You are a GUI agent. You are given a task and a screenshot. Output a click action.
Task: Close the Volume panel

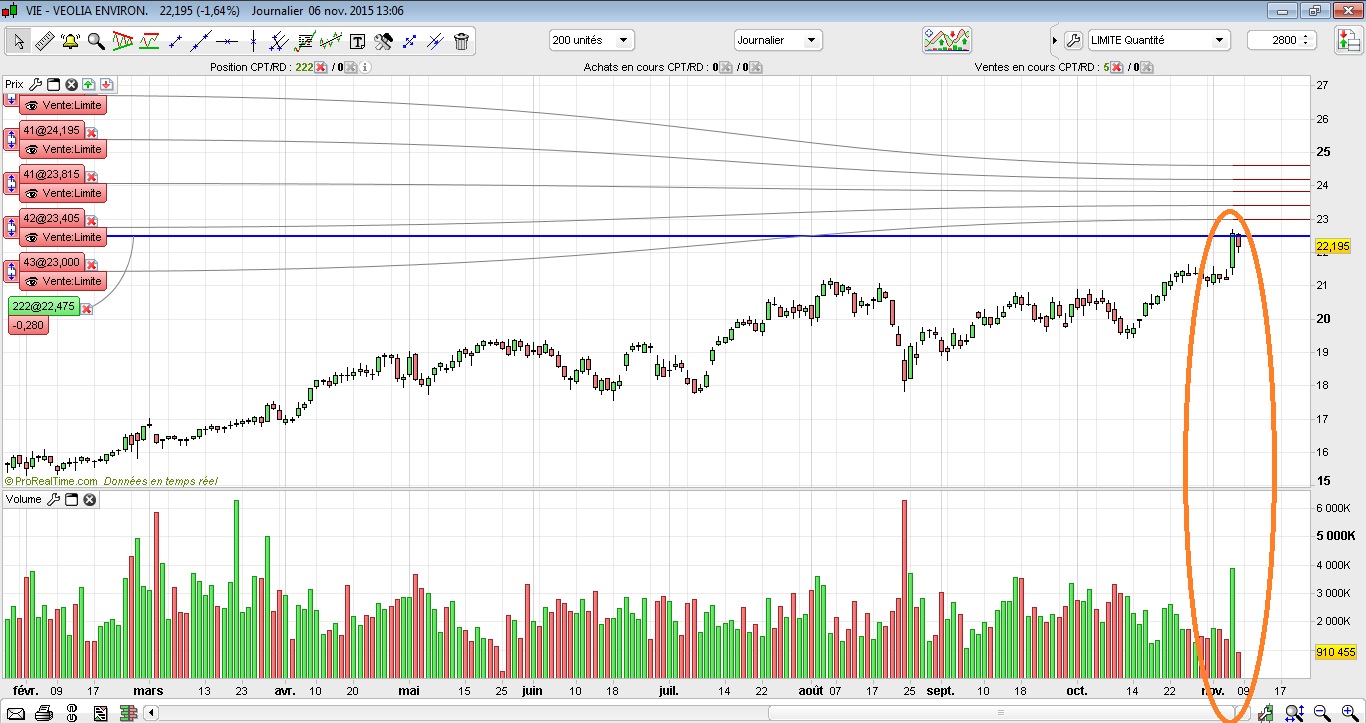point(90,499)
